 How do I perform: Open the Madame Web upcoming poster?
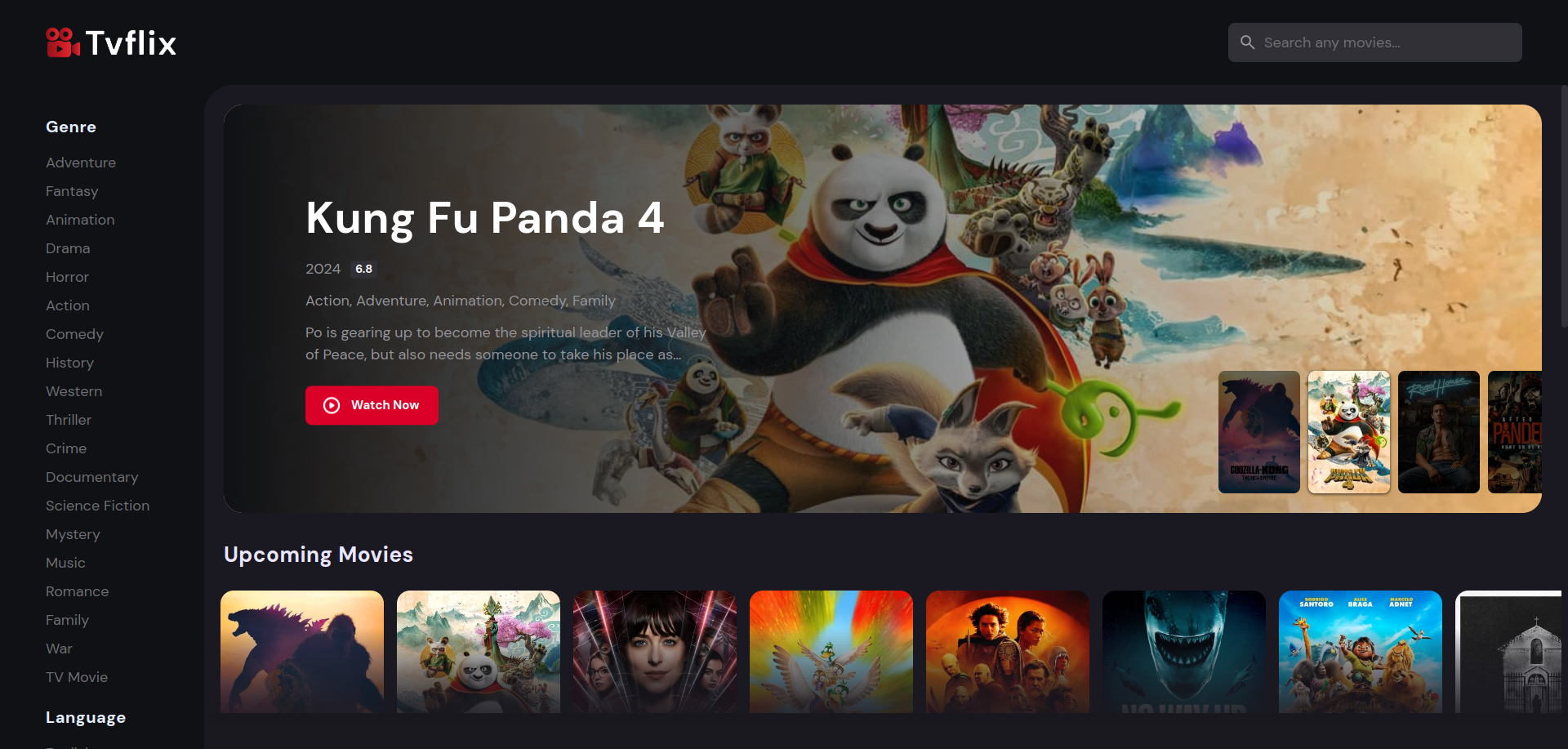[654, 652]
